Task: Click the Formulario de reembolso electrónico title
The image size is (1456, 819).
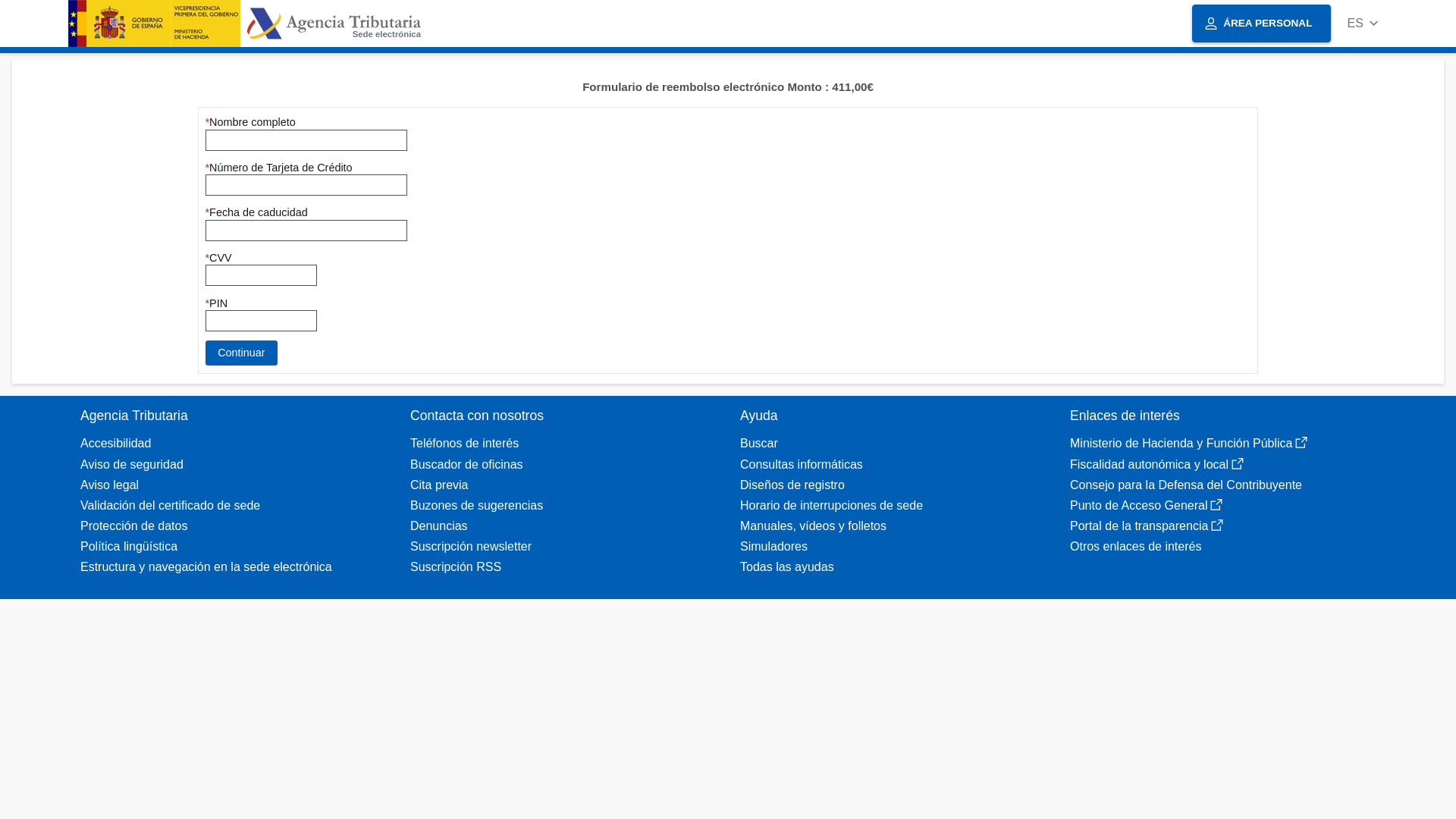Action: (x=728, y=87)
